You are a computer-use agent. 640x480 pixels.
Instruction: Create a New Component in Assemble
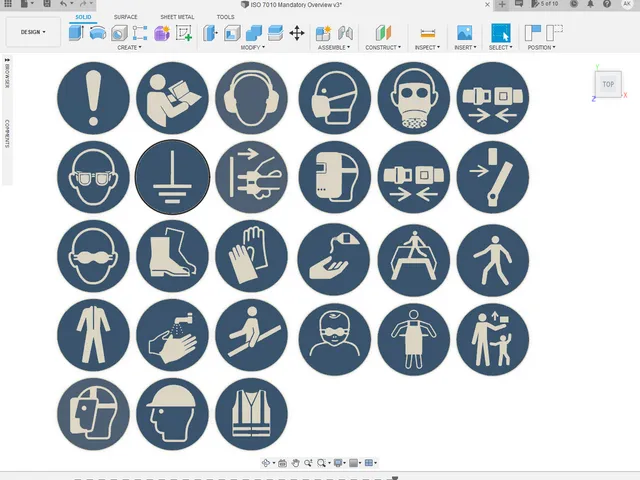pyautogui.click(x=323, y=33)
